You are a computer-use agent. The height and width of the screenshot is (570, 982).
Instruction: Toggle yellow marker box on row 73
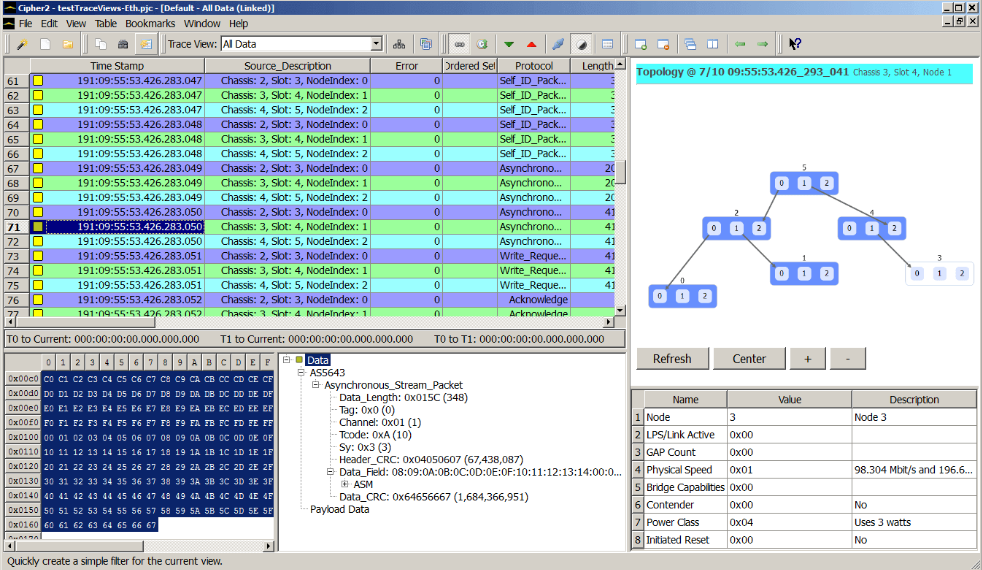pyautogui.click(x=38, y=256)
